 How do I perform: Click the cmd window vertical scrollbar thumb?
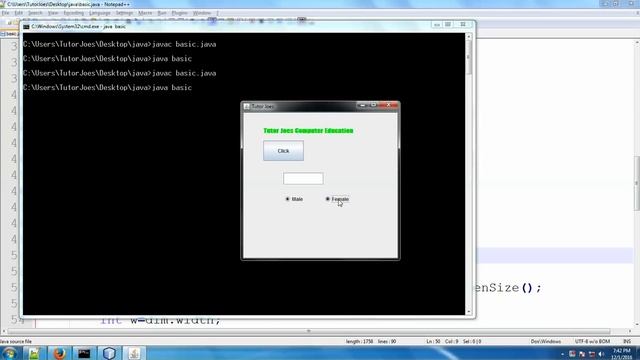(x=469, y=57)
